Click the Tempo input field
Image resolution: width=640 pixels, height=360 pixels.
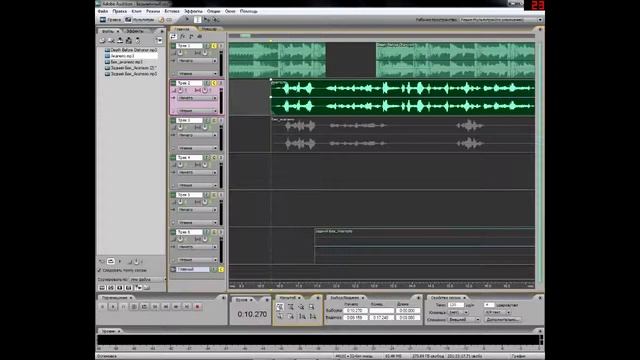pyautogui.click(x=456, y=305)
